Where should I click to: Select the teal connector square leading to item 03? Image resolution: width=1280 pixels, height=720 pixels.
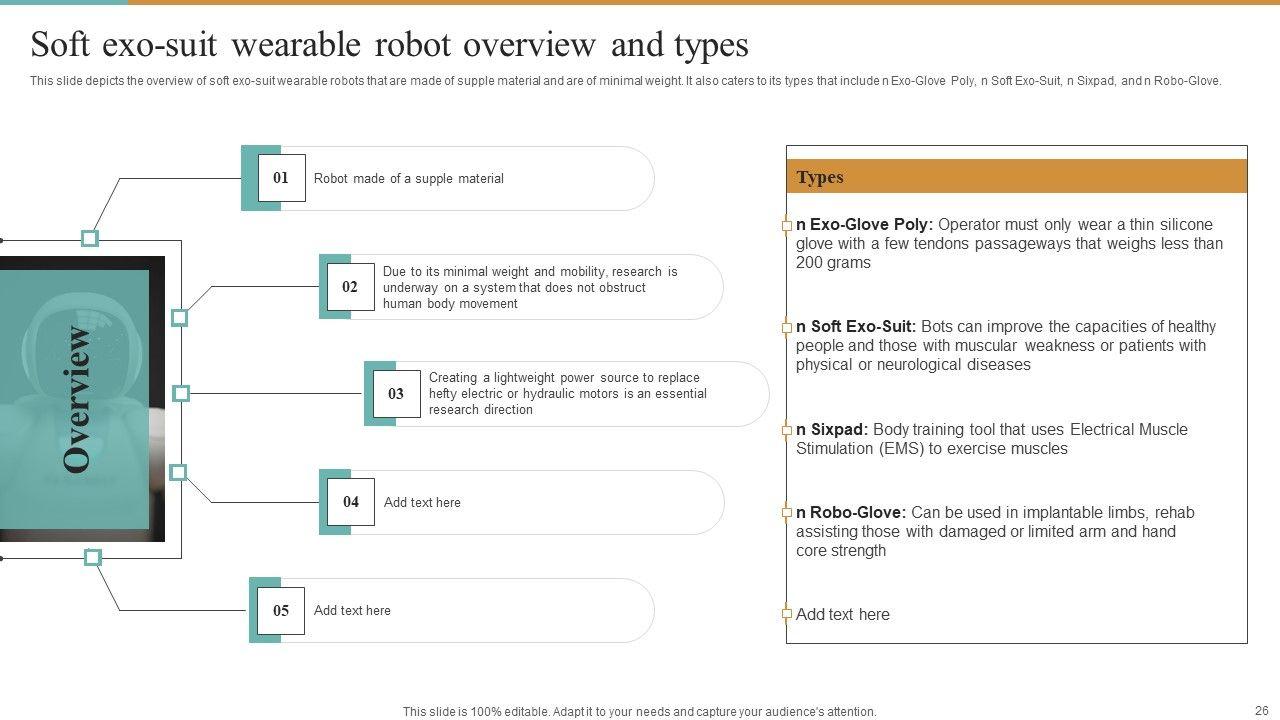pyautogui.click(x=181, y=393)
